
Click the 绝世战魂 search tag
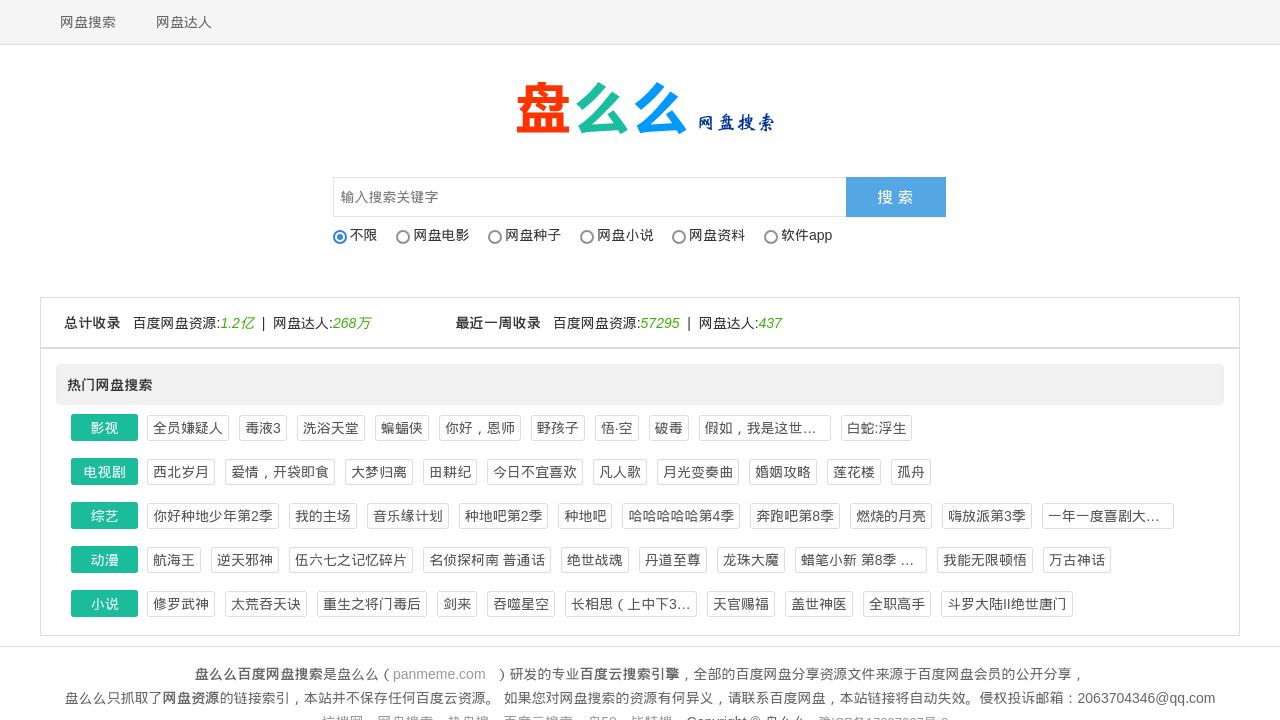pyautogui.click(x=595, y=560)
